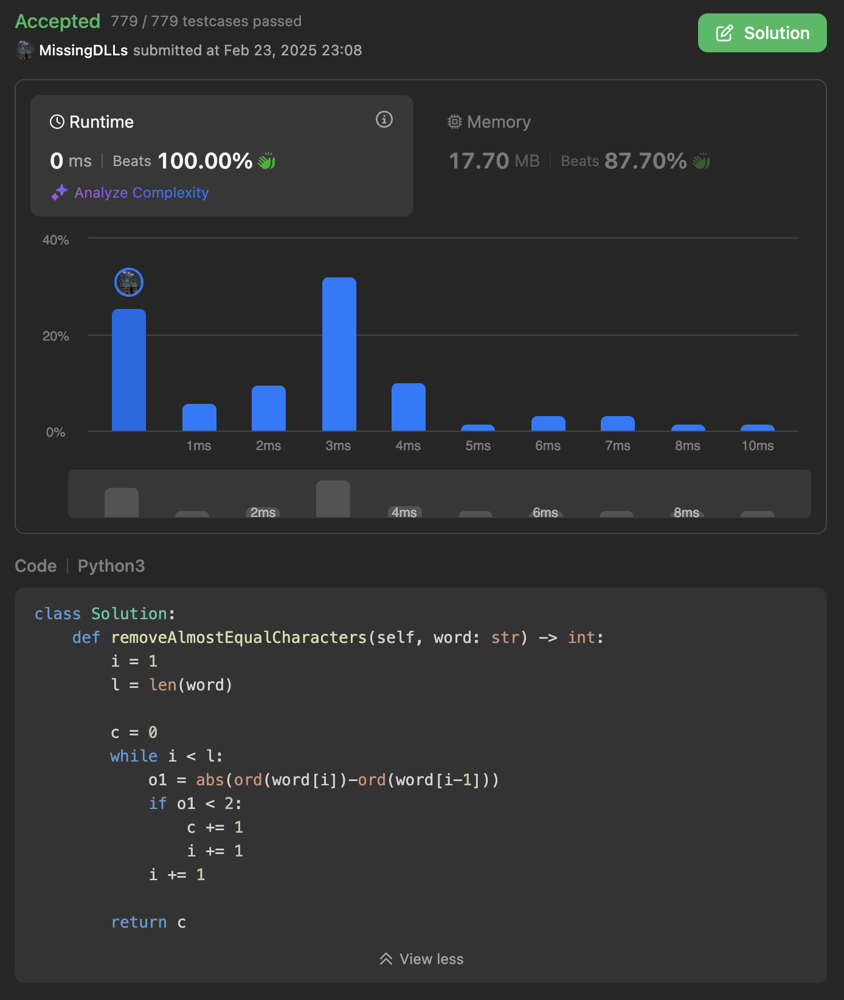Click the MissingDLLs avatar next to username
Viewport: 844px width, 1000px height.
[24, 50]
